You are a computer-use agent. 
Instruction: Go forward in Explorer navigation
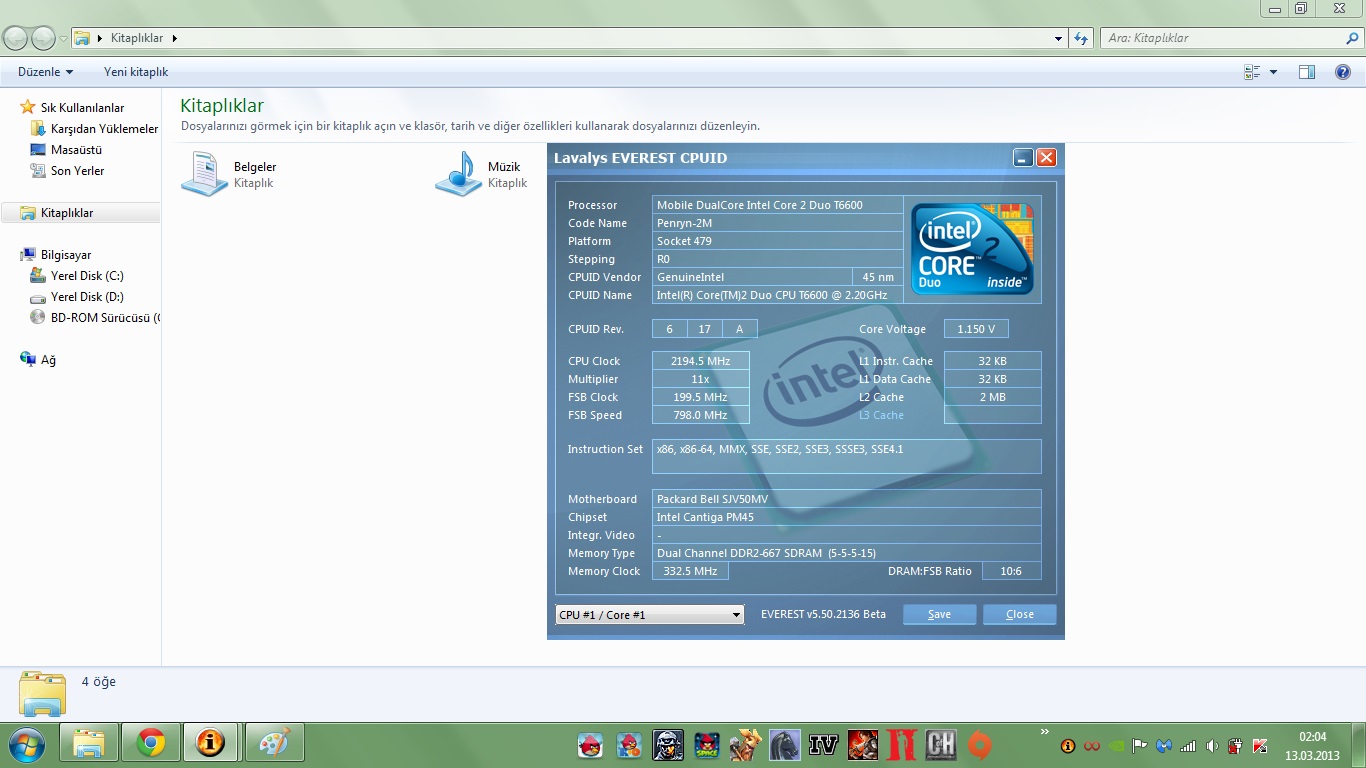43,38
